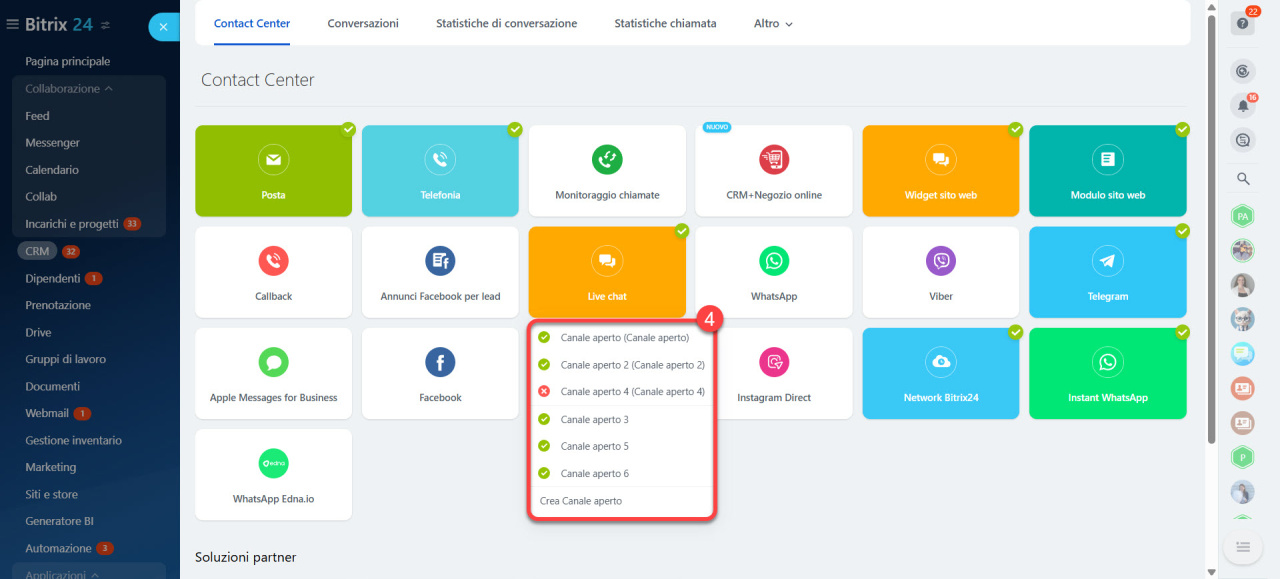The height and width of the screenshot is (579, 1280).
Task: Open Dipendenti in sidebar
Action: pos(52,278)
